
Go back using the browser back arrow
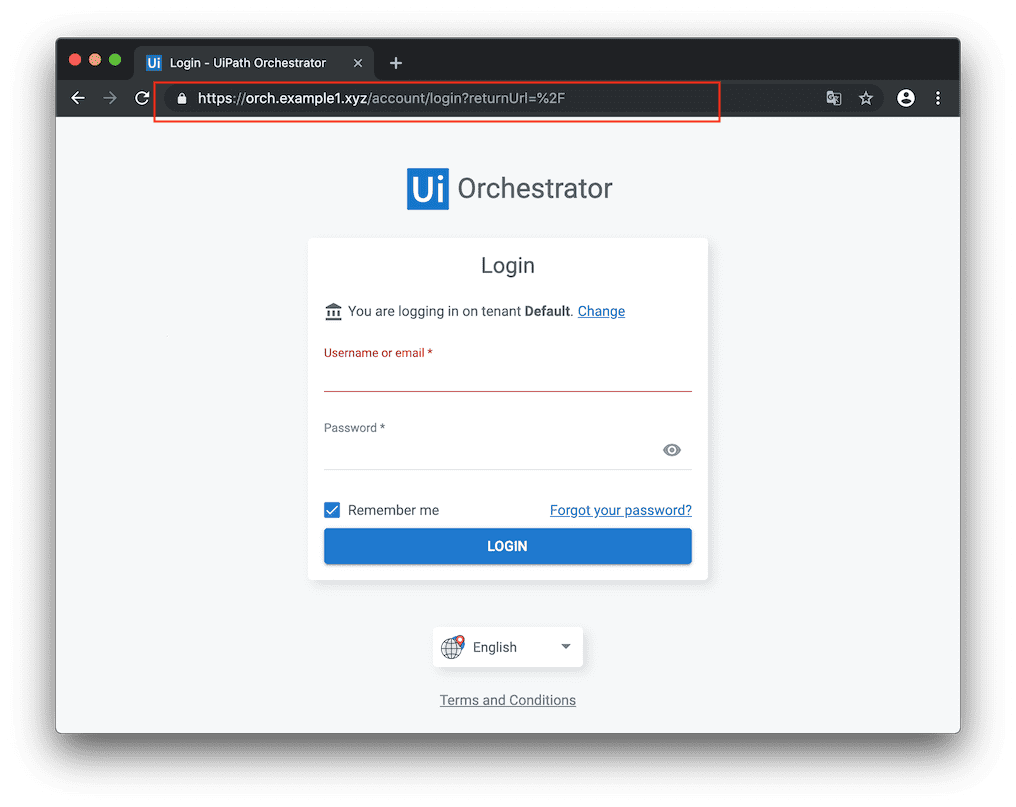78,98
